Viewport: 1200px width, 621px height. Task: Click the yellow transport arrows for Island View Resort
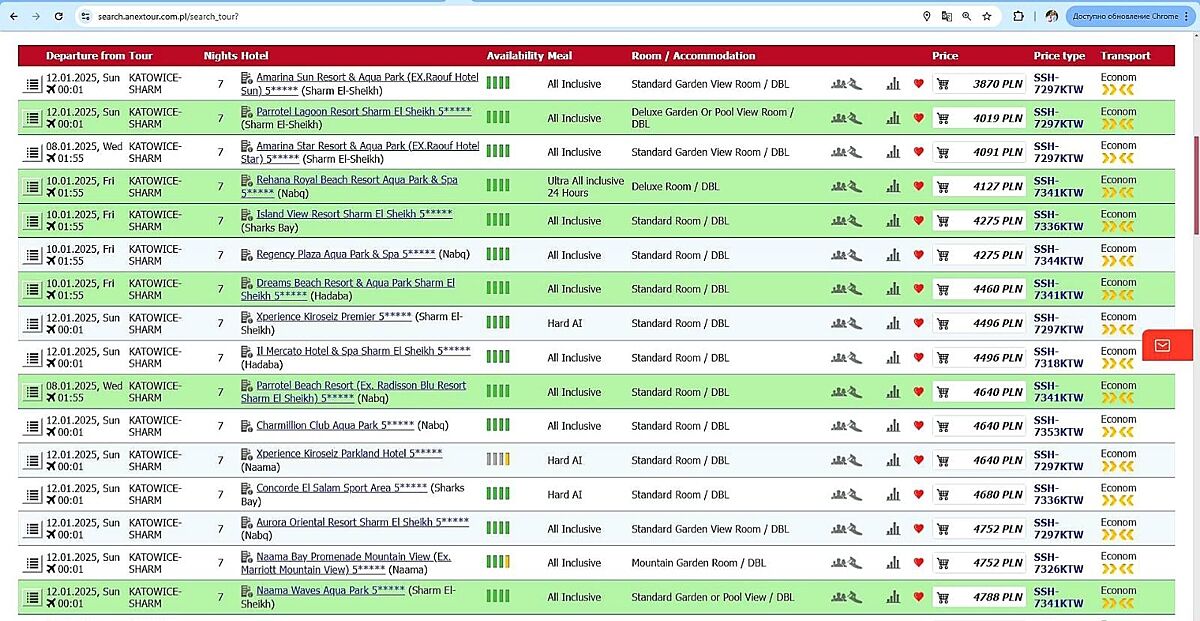[x=1118, y=227]
